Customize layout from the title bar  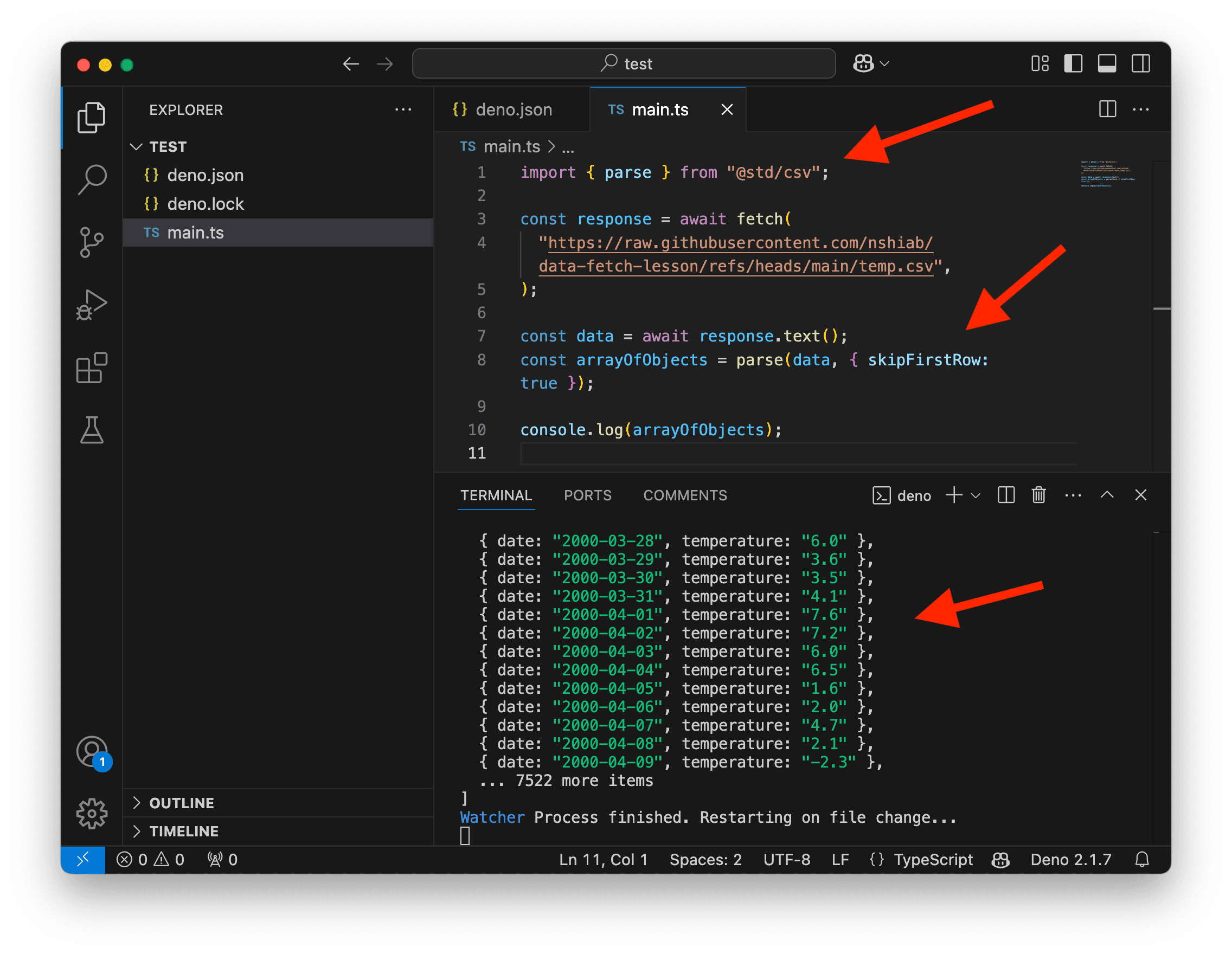click(x=1039, y=64)
